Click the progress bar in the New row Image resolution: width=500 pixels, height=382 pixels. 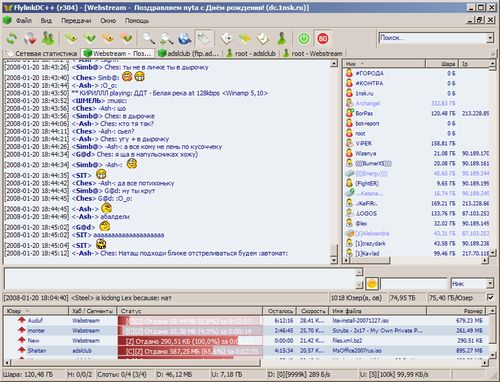190,340
